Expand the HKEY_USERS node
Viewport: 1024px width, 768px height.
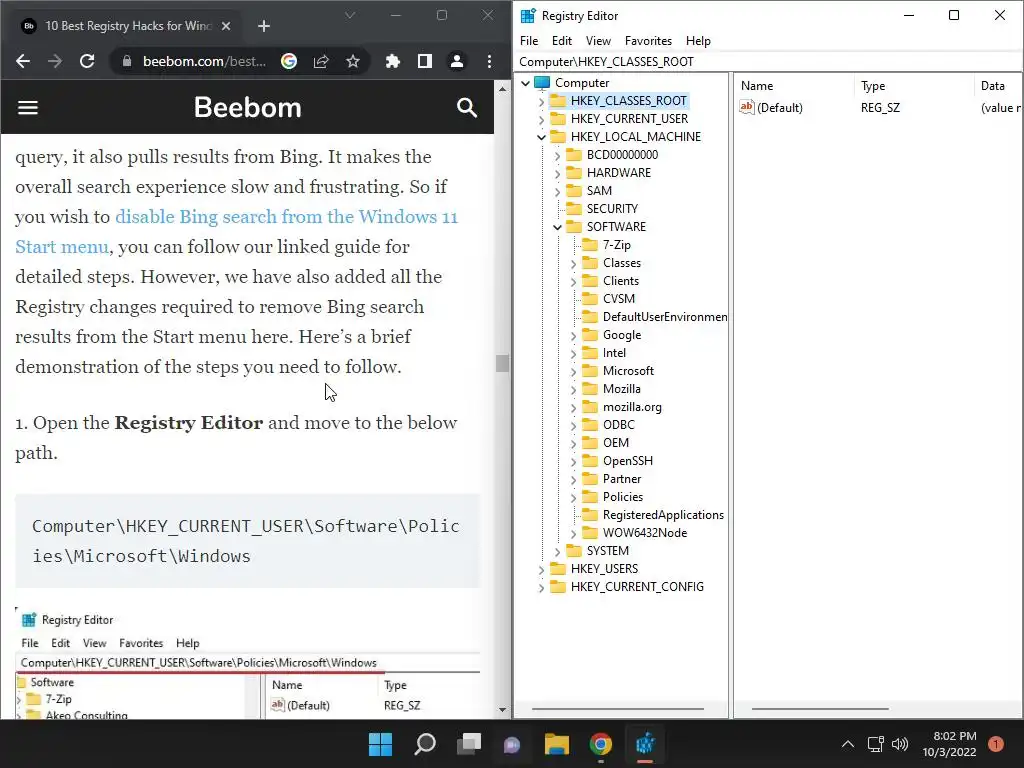[541, 569]
